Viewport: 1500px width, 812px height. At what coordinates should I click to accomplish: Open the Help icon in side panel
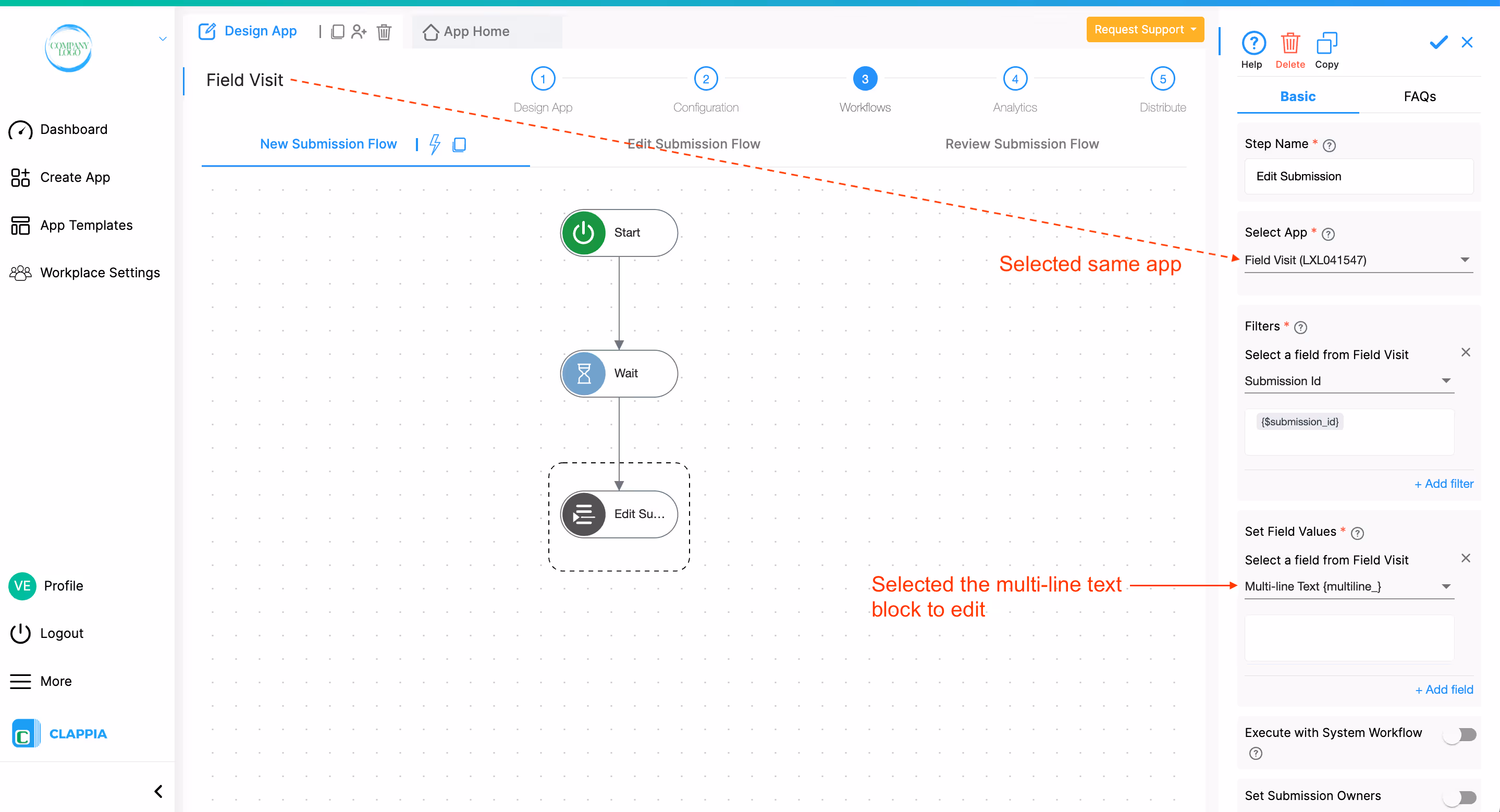coord(1252,44)
